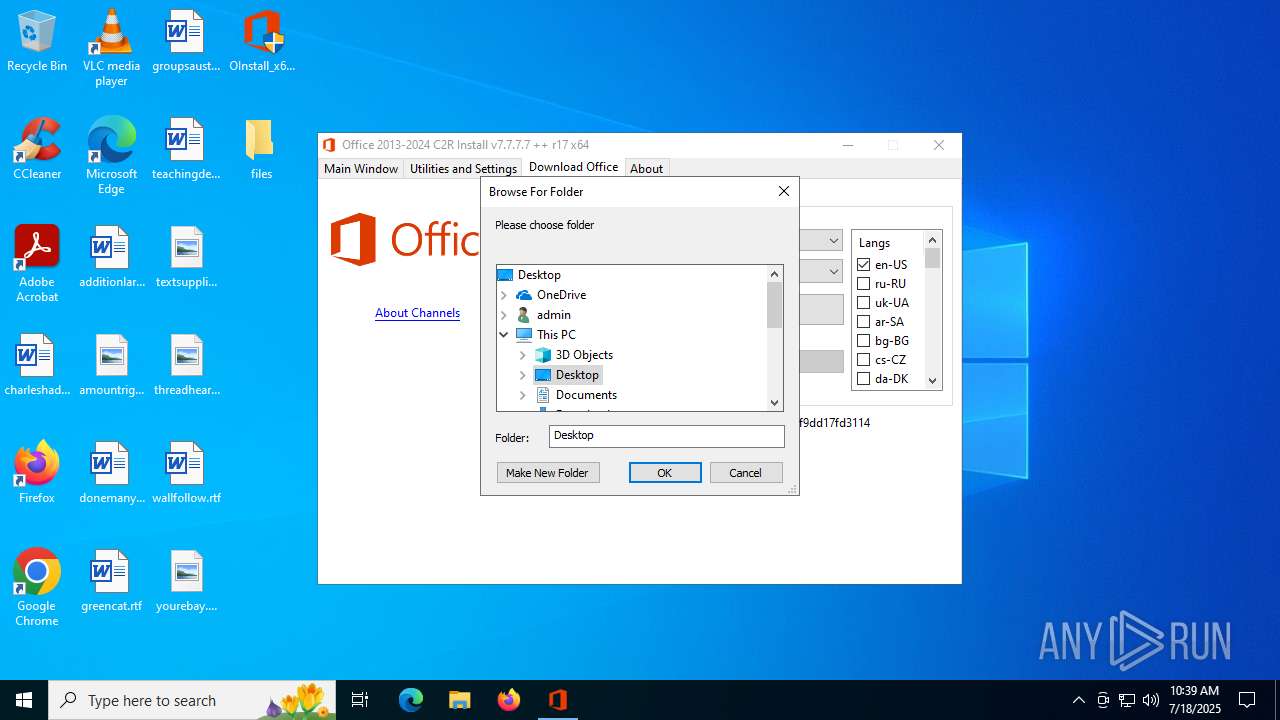This screenshot has width=1280, height=720.
Task: Click the taskbar search box
Action: 192,700
